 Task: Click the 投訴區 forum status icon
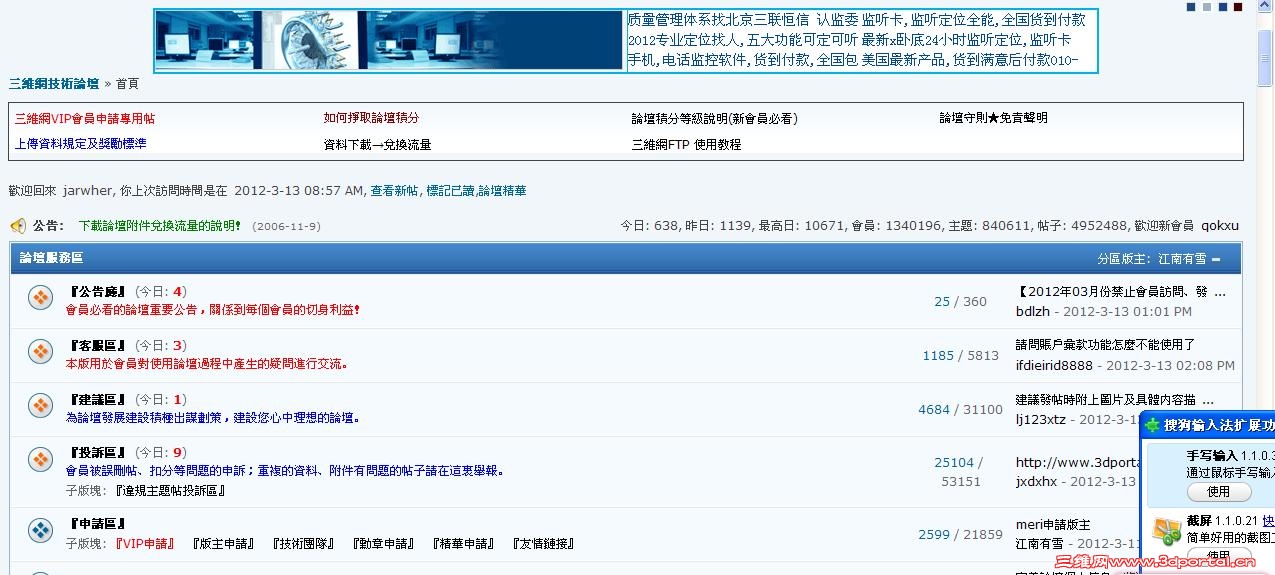click(x=40, y=460)
